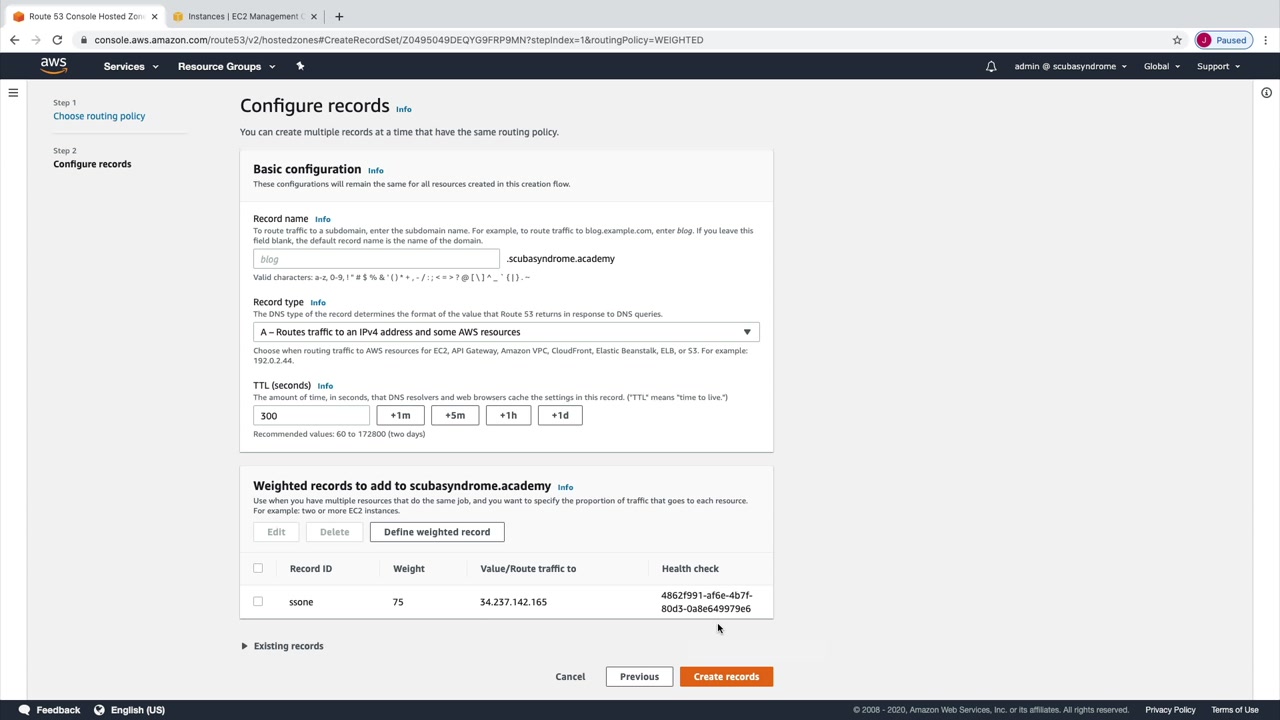Close the Route 53 Console tab

click(x=154, y=16)
